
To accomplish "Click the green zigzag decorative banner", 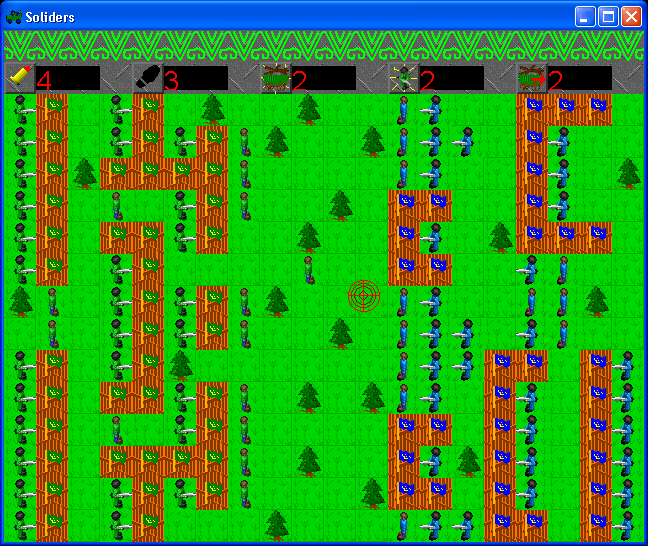I will click(324, 46).
